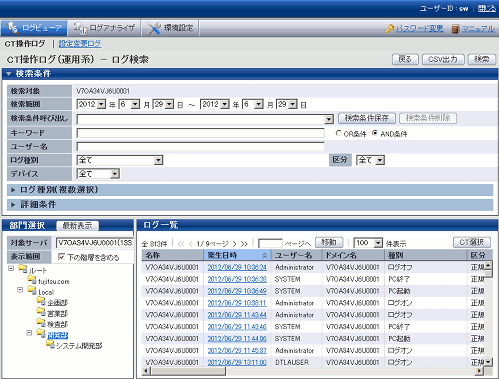499x379 pixels.
Task: Open the ログ種別 dropdown
Action: [x=120, y=160]
